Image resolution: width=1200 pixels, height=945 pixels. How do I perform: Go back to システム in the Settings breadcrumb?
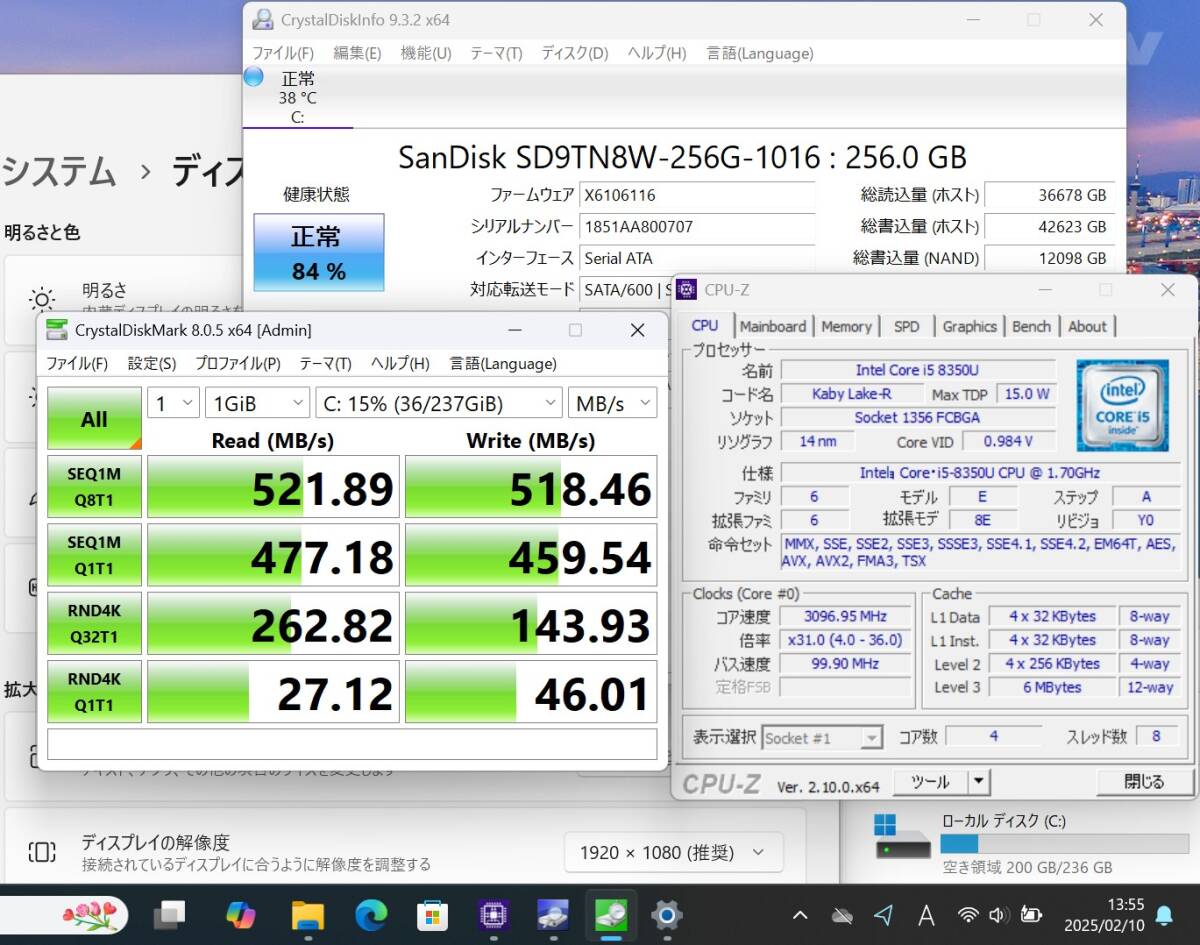click(x=60, y=172)
